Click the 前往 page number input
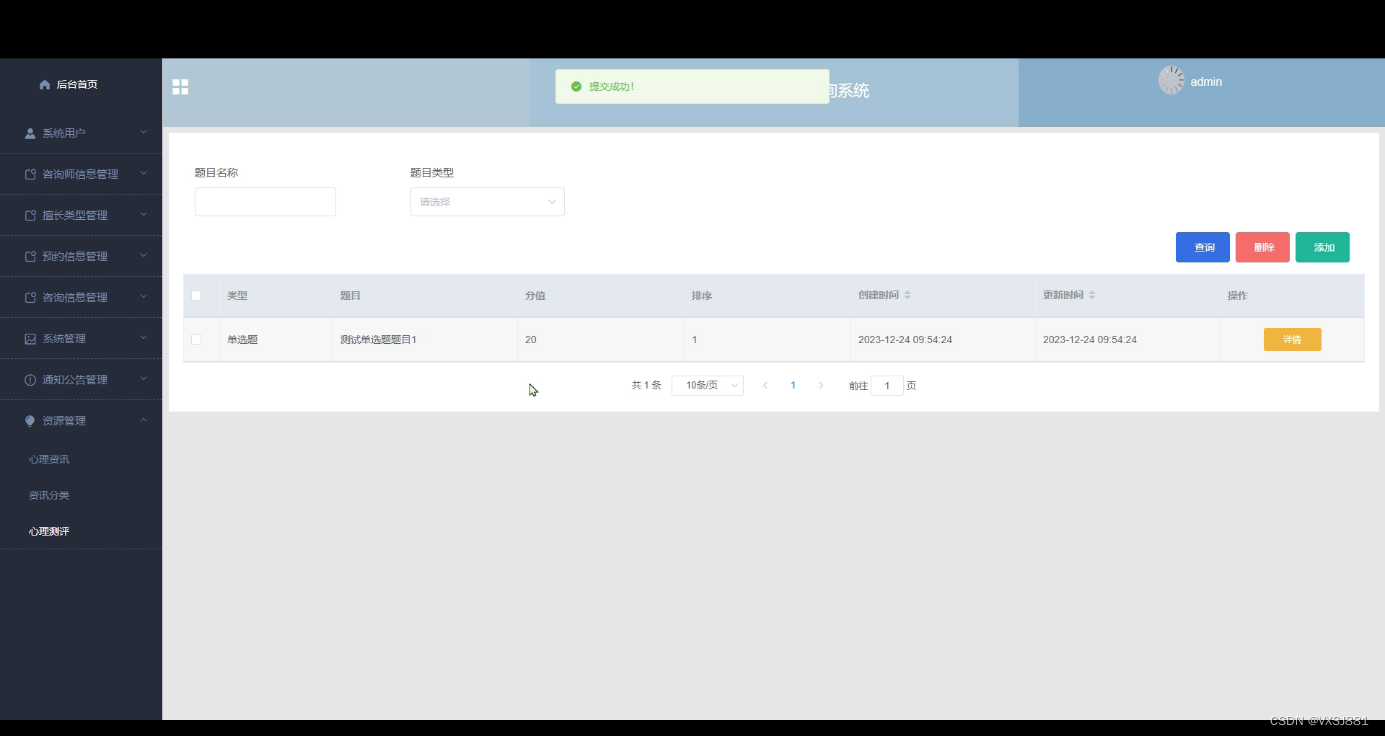 click(x=887, y=385)
